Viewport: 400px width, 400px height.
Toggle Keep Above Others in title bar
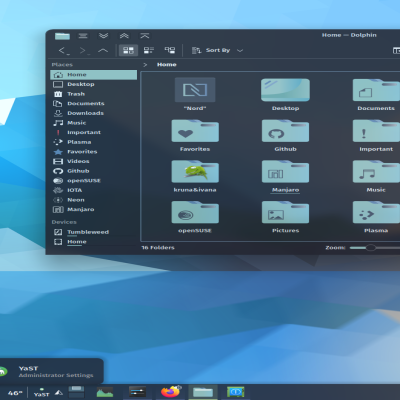[x=124, y=36]
